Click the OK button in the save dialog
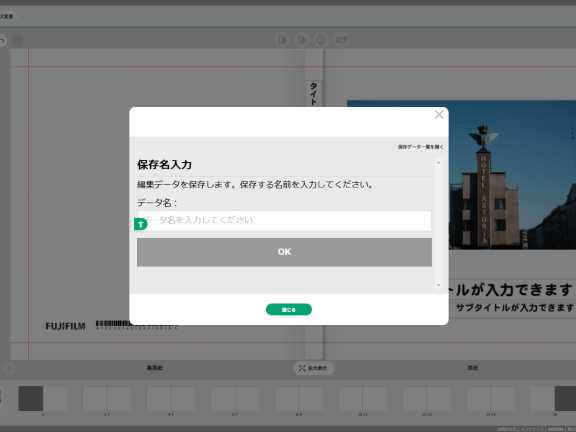The height and width of the screenshot is (432, 576). click(284, 252)
